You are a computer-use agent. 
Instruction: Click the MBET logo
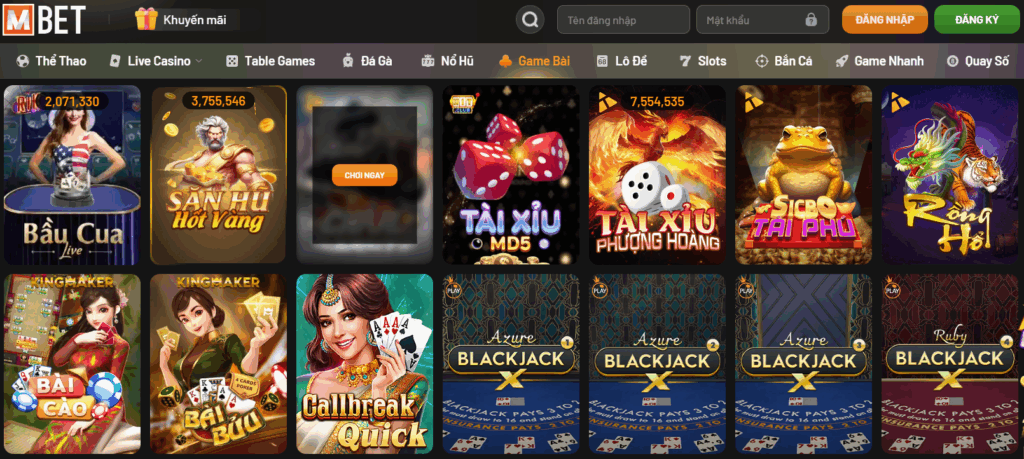[x=44, y=20]
